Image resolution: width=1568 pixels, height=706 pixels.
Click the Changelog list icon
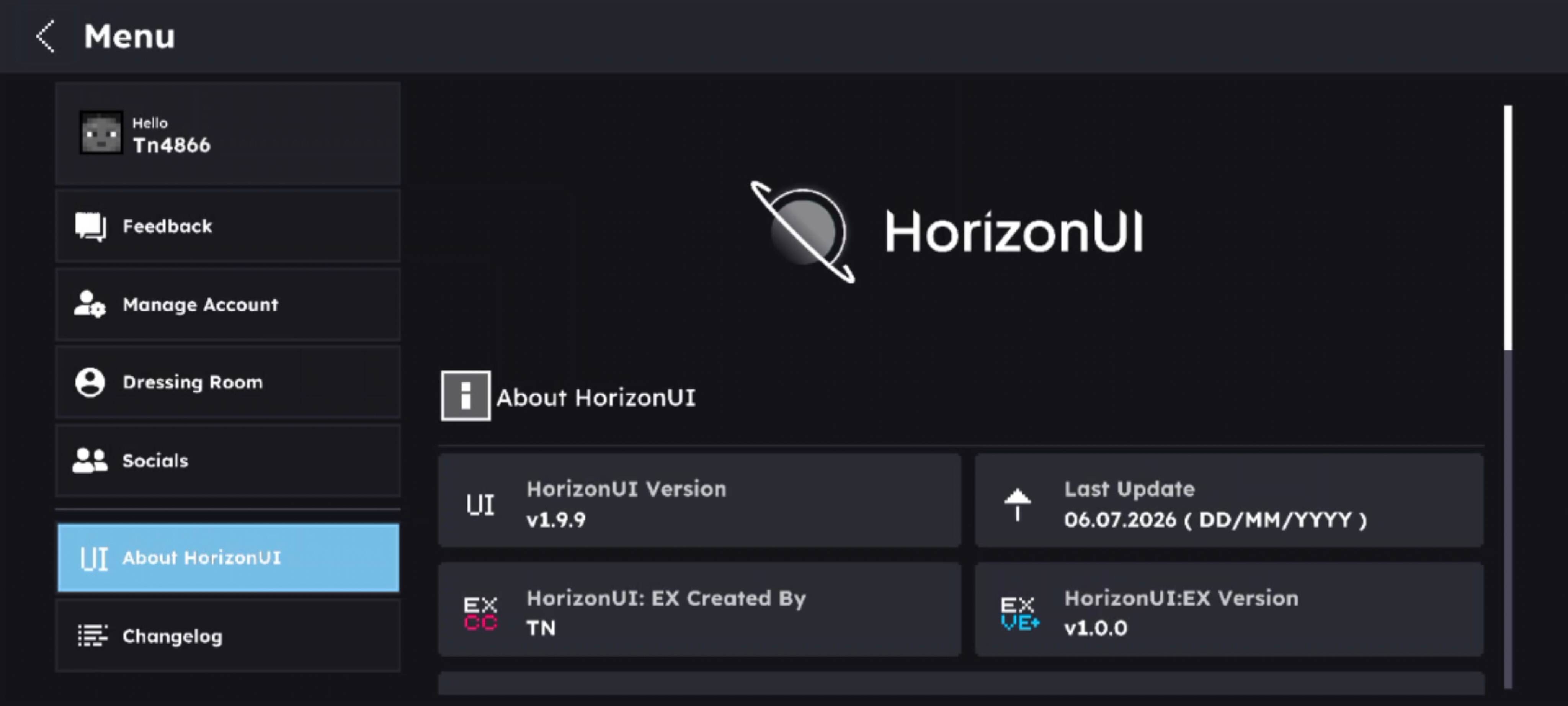[92, 636]
